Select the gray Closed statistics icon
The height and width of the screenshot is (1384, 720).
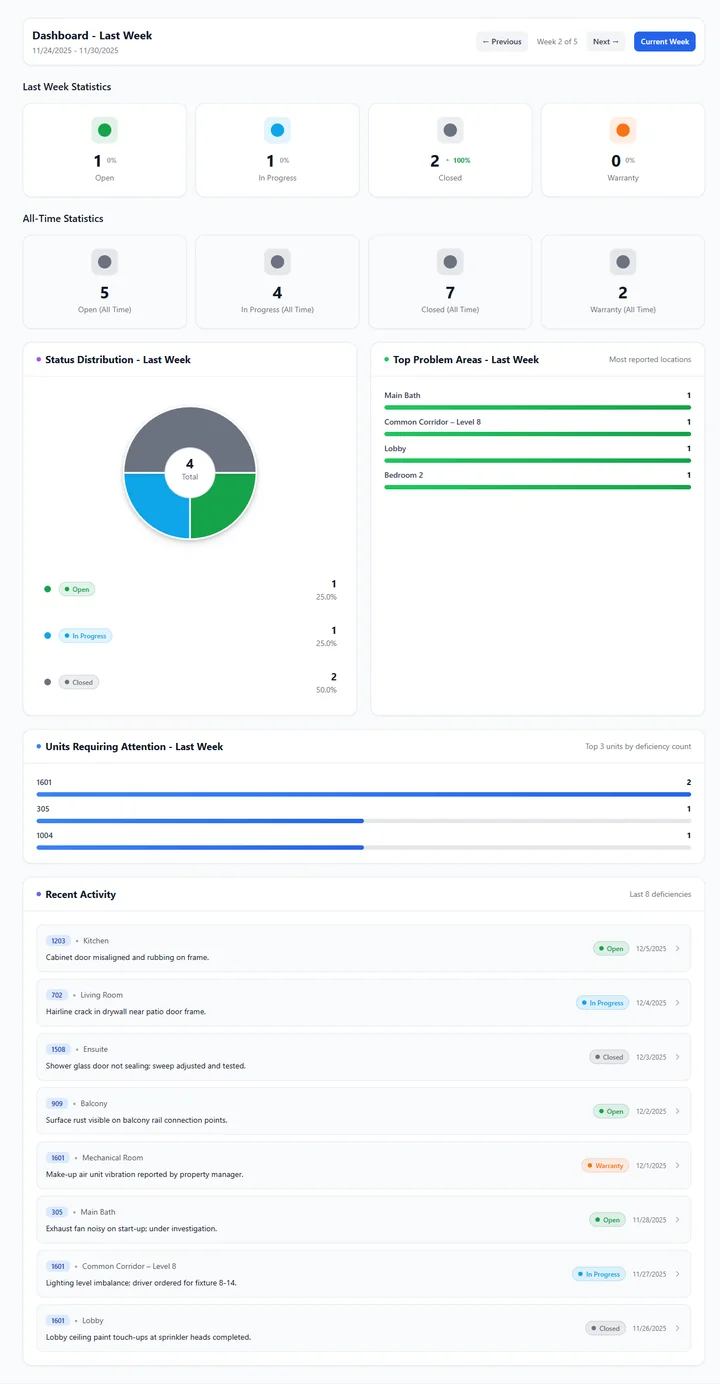click(450, 129)
